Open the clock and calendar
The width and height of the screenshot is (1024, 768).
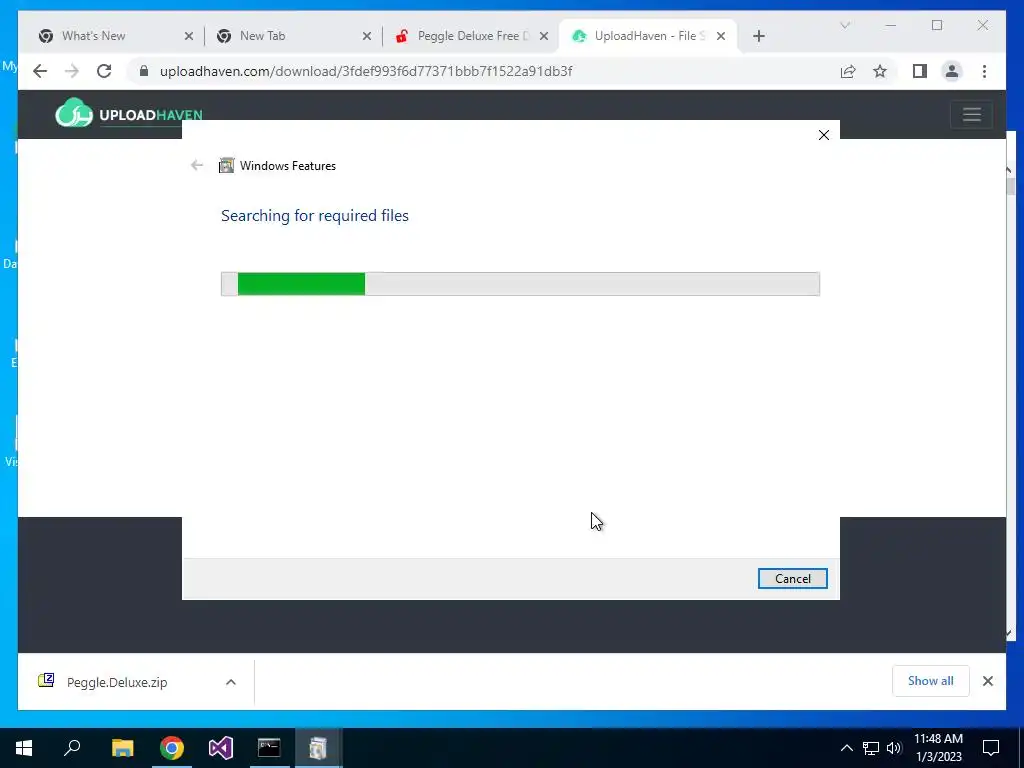click(x=938, y=748)
